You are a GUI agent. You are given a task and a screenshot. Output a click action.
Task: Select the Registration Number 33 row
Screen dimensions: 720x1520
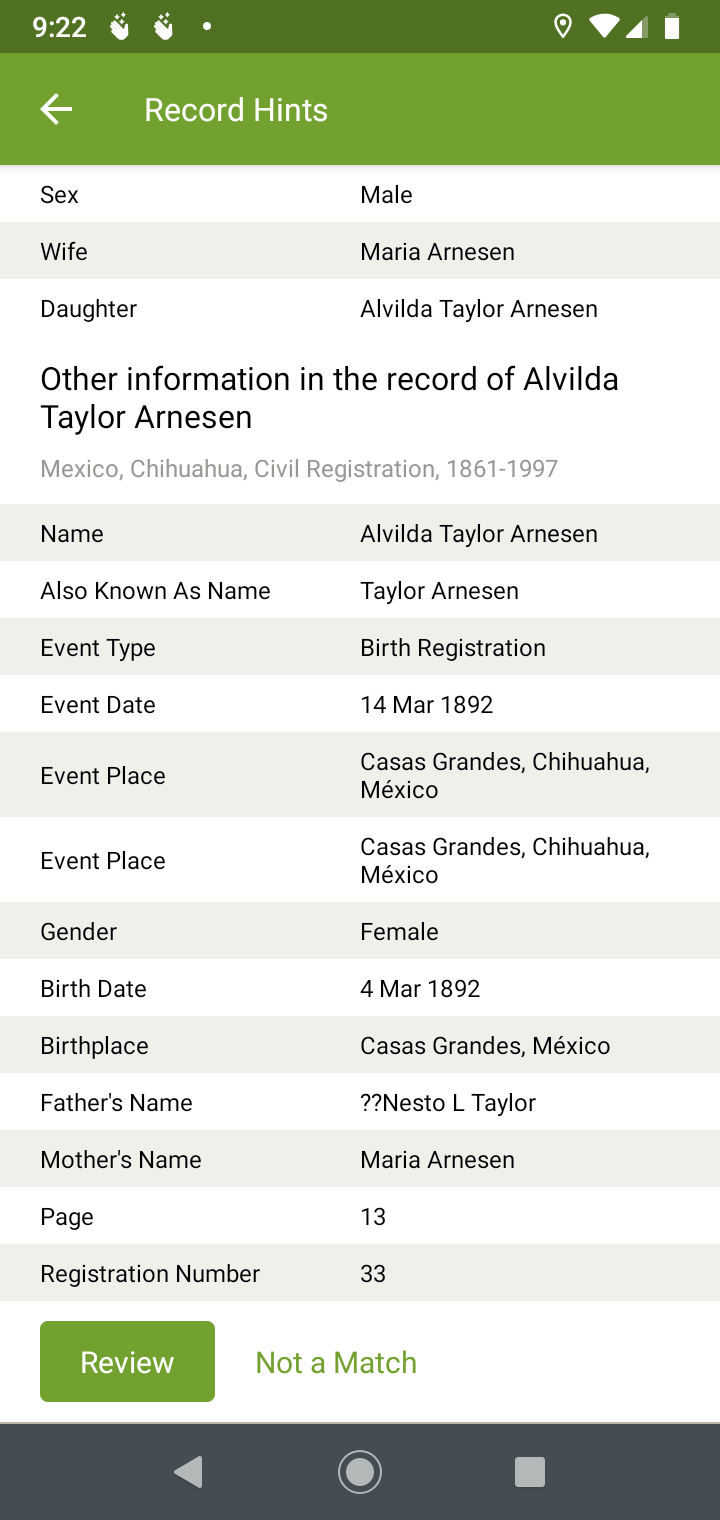[x=360, y=1273]
